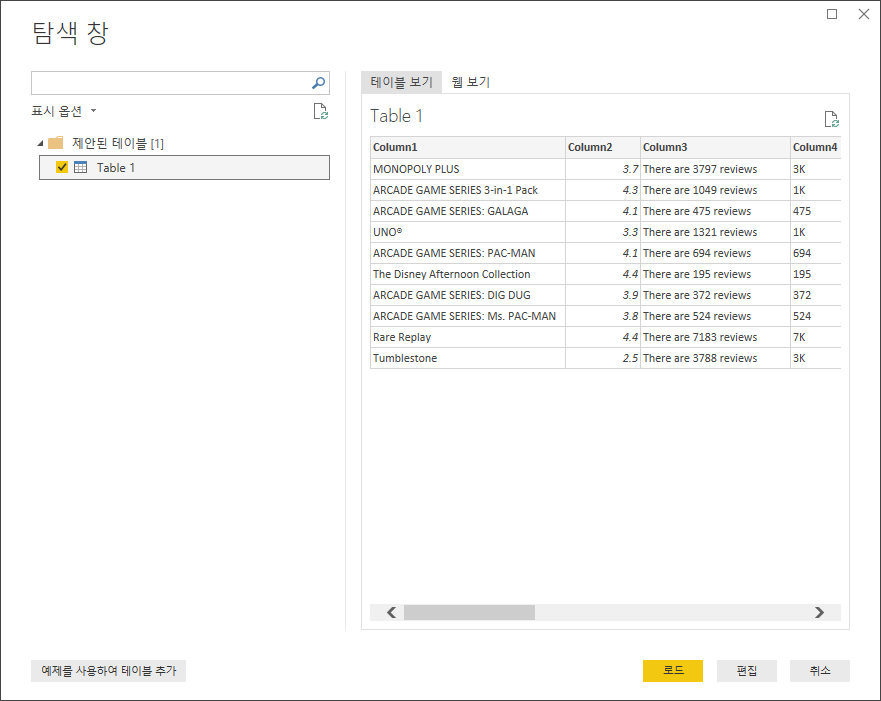The image size is (881, 701).
Task: Click There are 195 reviews cell
Action: 715,274
